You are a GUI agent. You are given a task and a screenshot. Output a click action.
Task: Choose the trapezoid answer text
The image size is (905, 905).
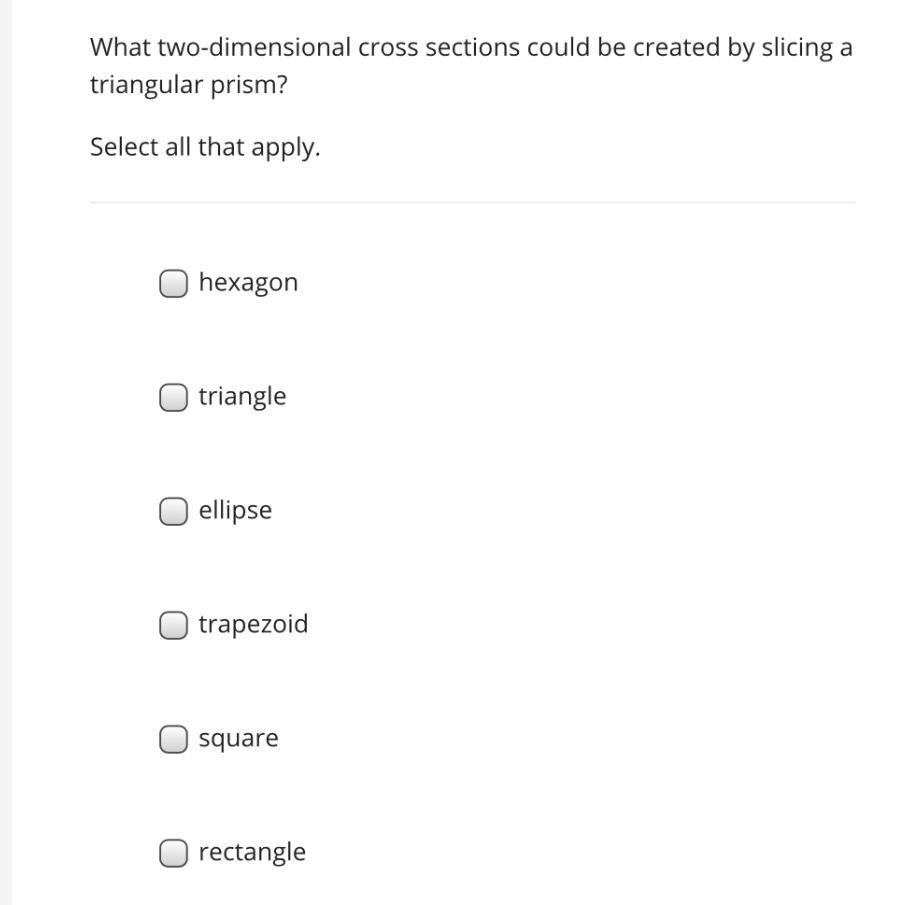(253, 624)
